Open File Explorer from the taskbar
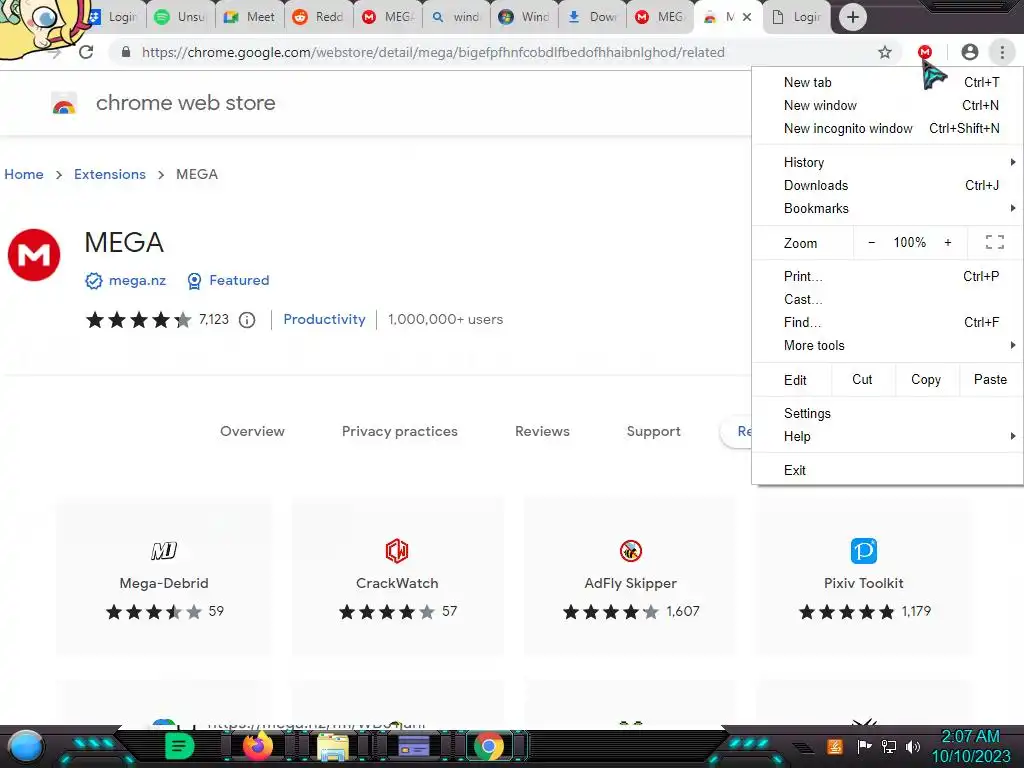The width and height of the screenshot is (1024, 768). coord(333,746)
